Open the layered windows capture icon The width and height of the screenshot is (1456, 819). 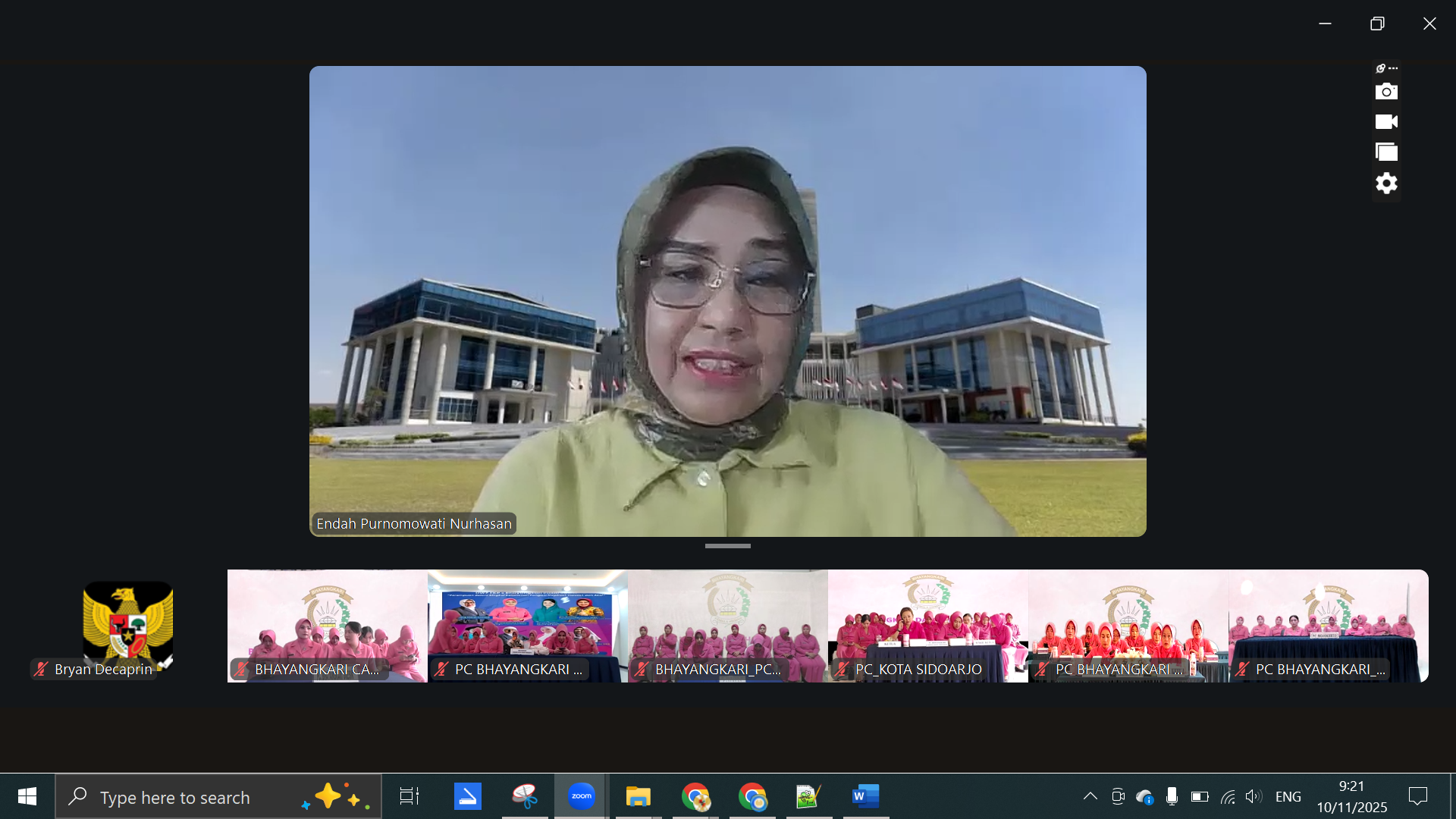(x=1386, y=152)
